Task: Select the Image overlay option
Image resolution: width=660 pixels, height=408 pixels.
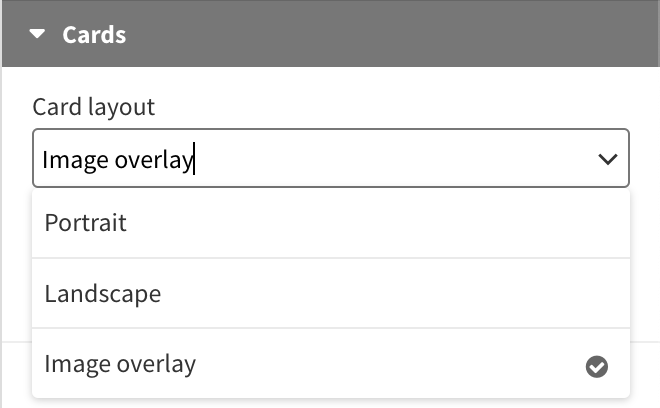Action: 331,364
